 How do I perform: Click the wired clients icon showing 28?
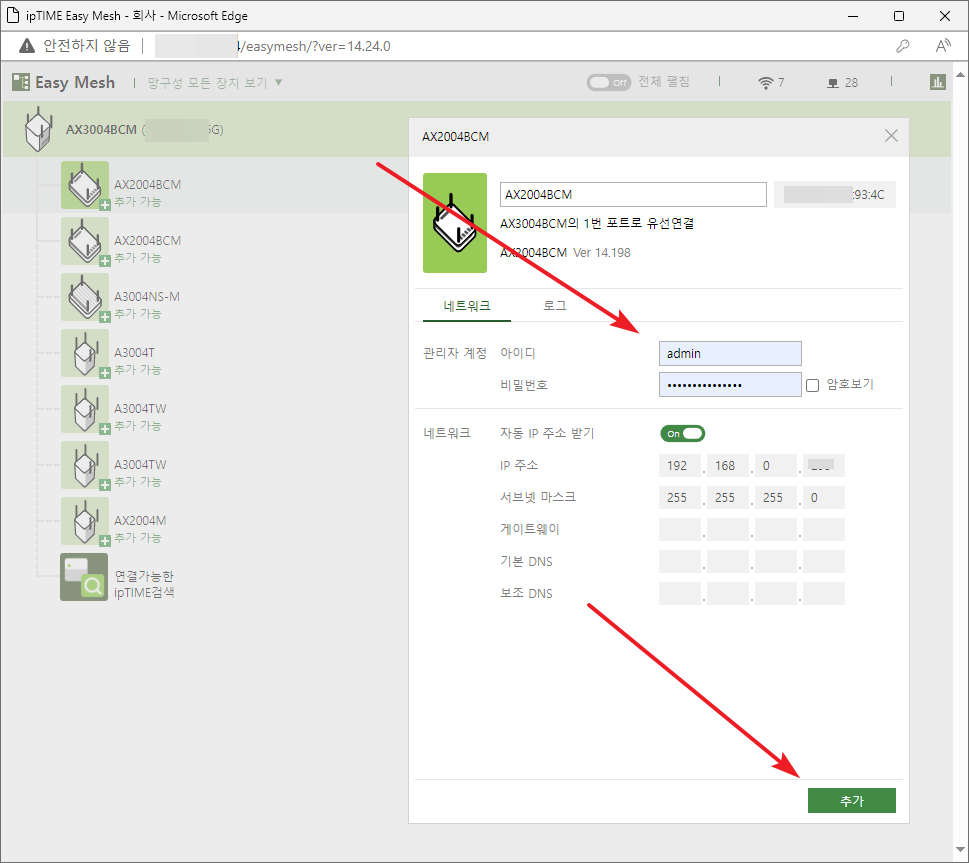833,83
